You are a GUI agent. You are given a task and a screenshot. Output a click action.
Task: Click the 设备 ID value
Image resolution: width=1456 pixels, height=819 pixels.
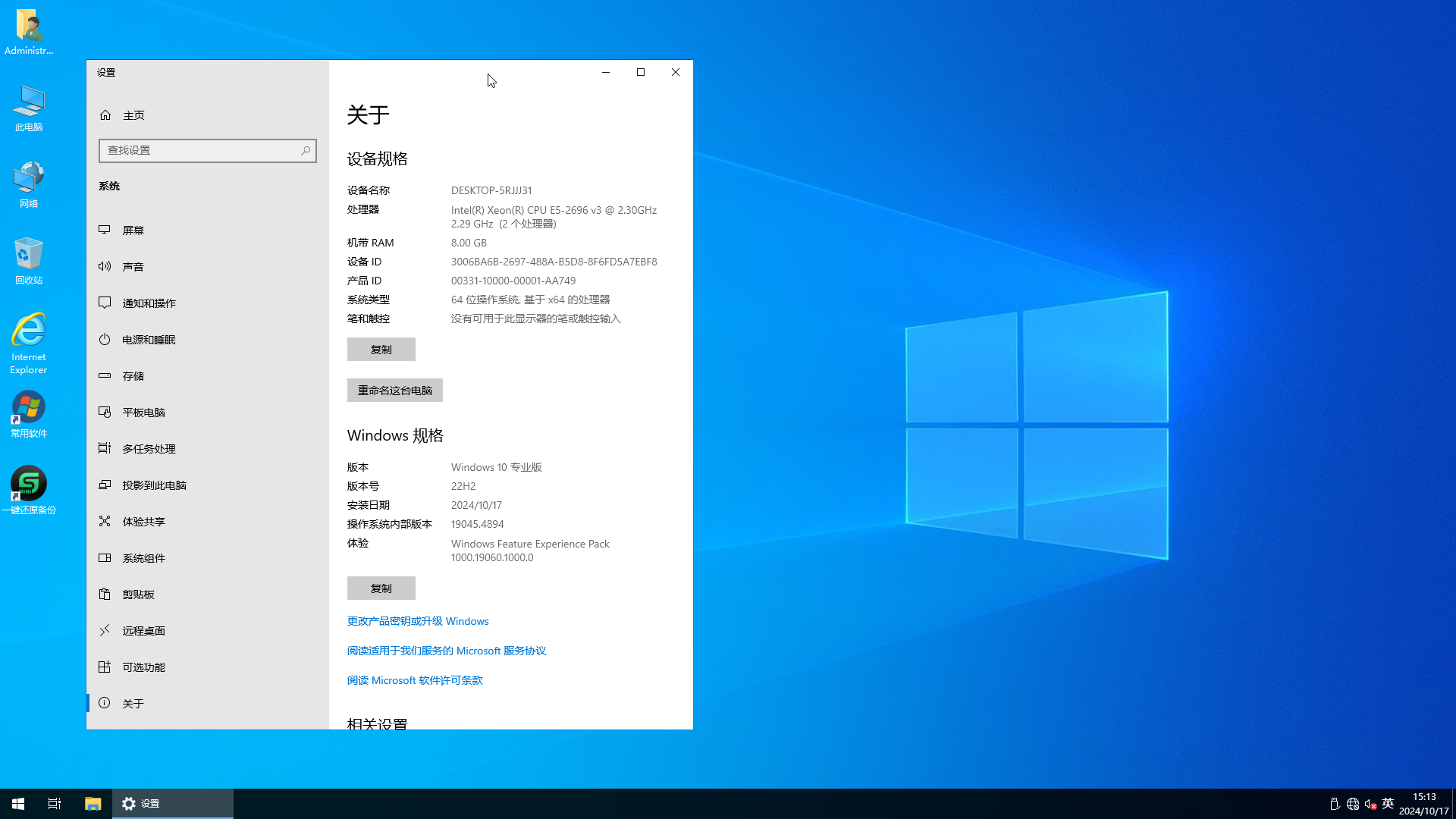554,262
